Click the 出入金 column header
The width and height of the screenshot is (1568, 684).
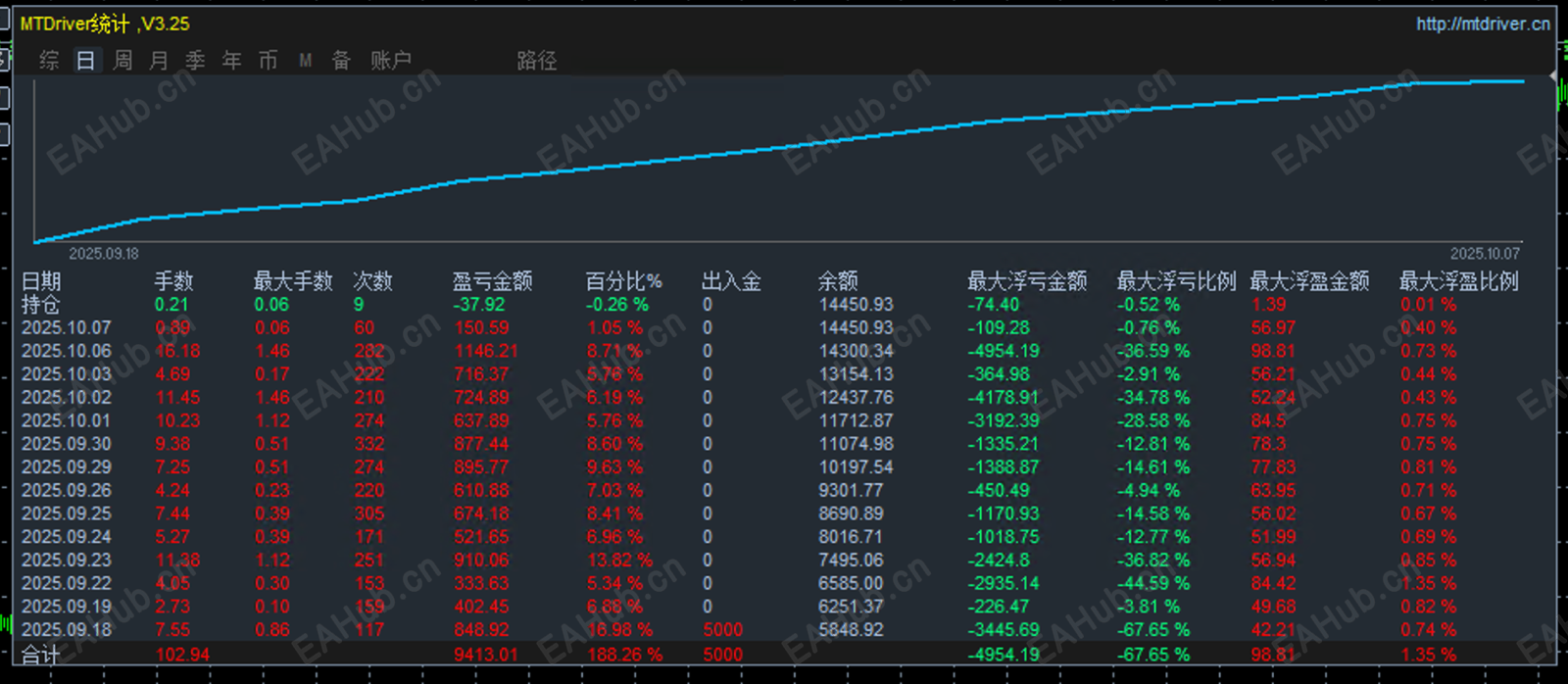[731, 281]
